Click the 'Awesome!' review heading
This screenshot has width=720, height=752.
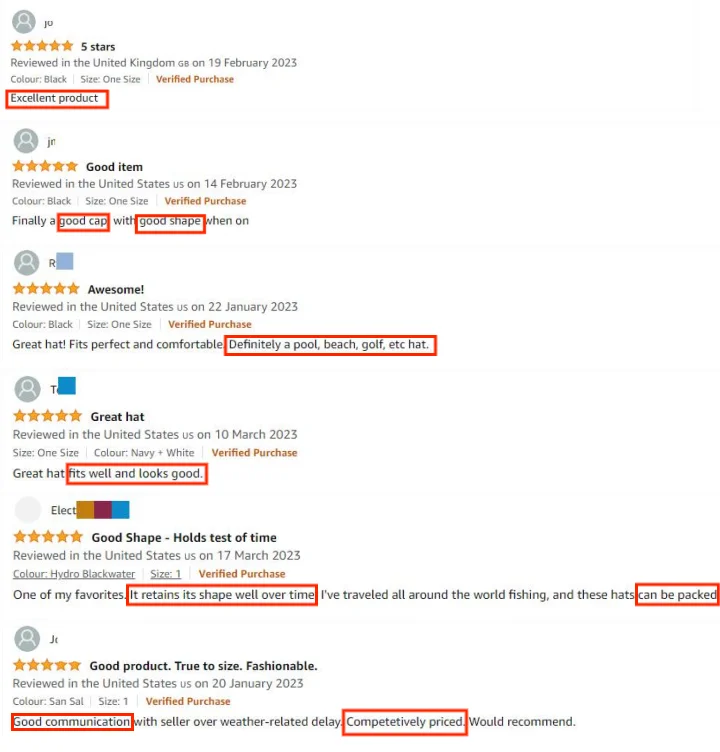pyautogui.click(x=116, y=289)
